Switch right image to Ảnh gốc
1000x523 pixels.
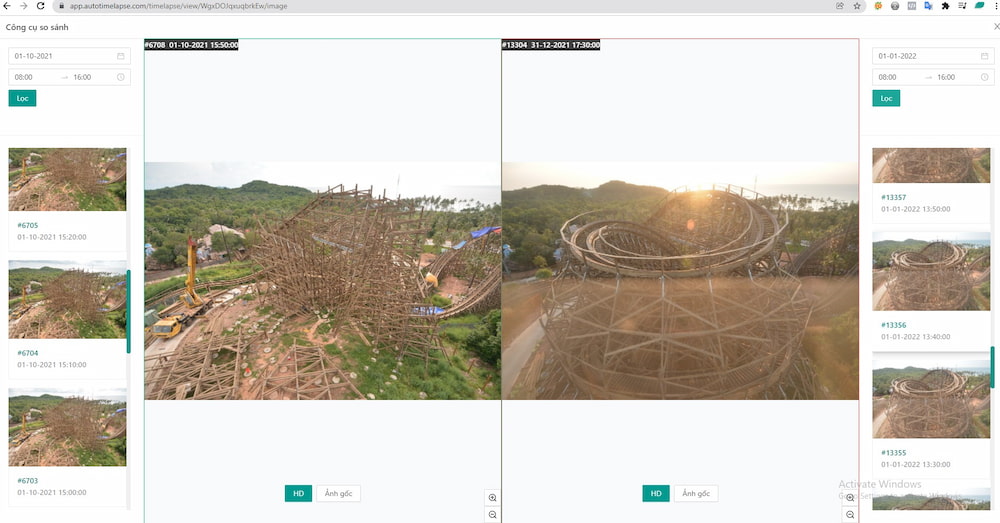click(696, 493)
